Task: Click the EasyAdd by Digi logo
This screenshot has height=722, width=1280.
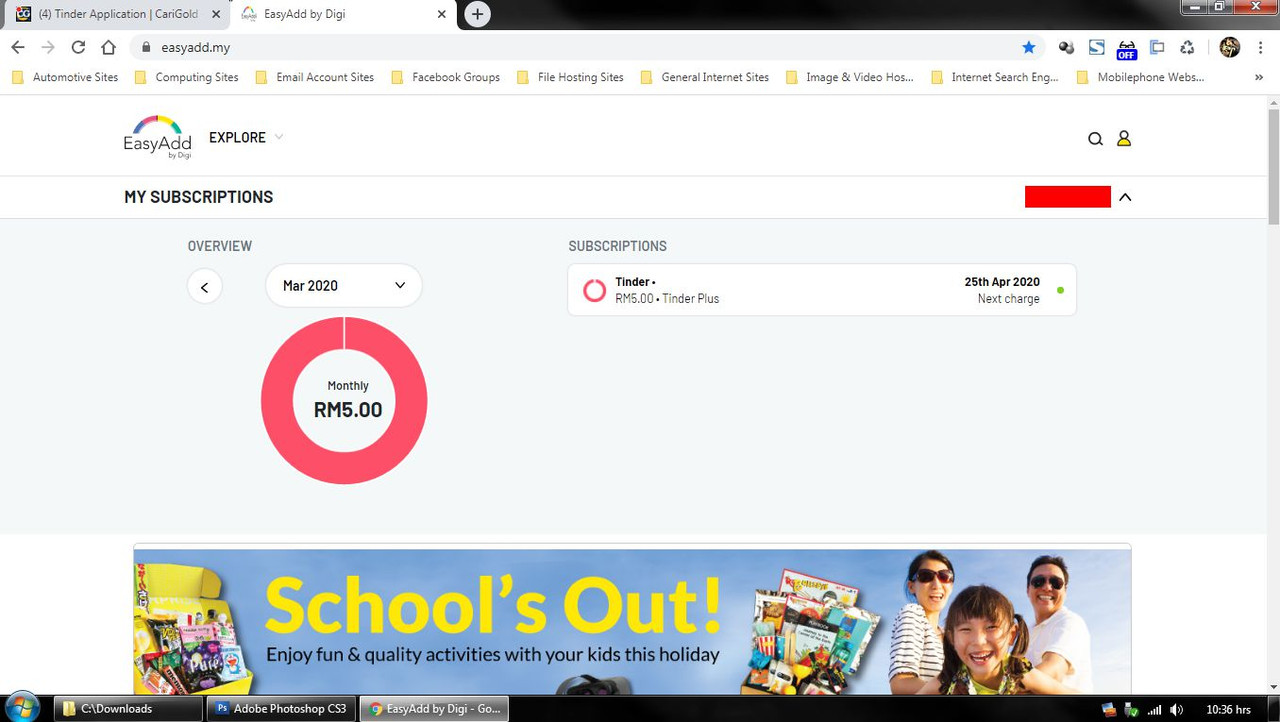Action: coord(157,137)
